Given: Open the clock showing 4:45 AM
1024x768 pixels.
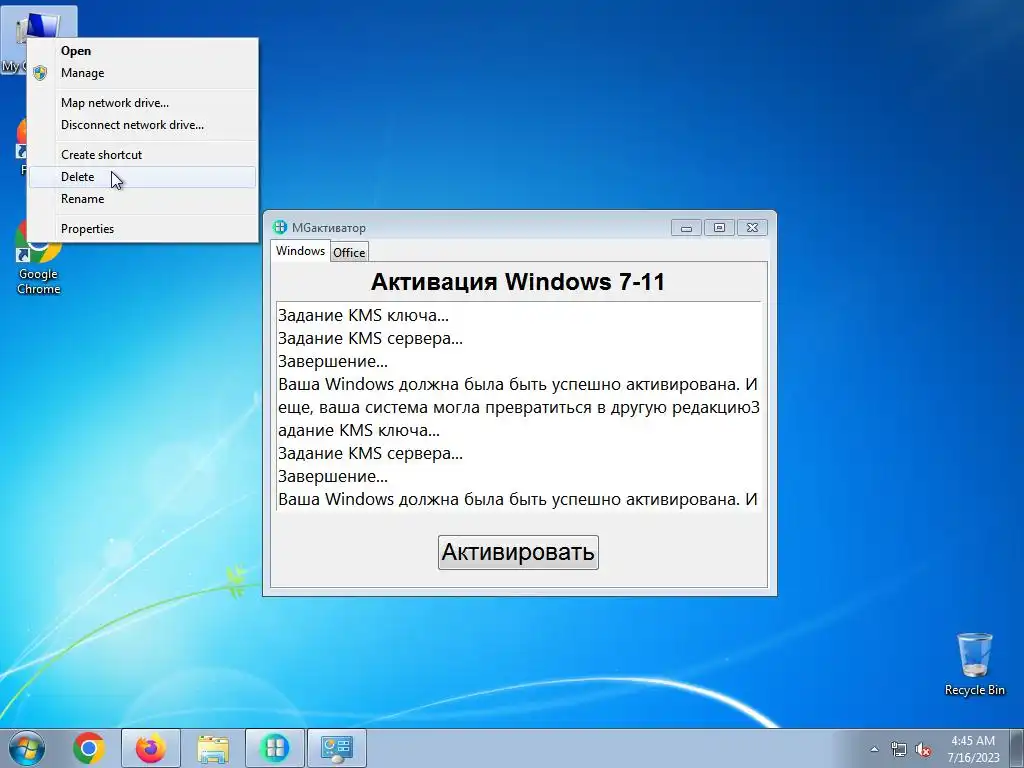Looking at the screenshot, I should click(x=973, y=749).
